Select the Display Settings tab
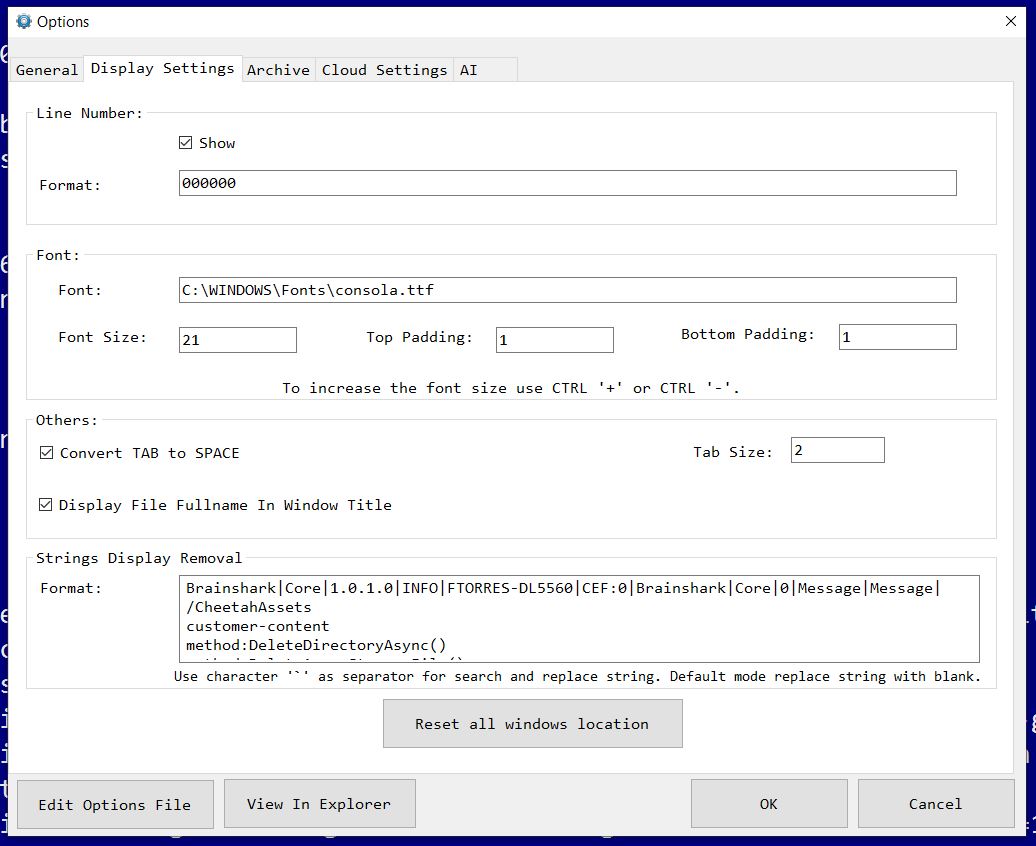 click(163, 68)
